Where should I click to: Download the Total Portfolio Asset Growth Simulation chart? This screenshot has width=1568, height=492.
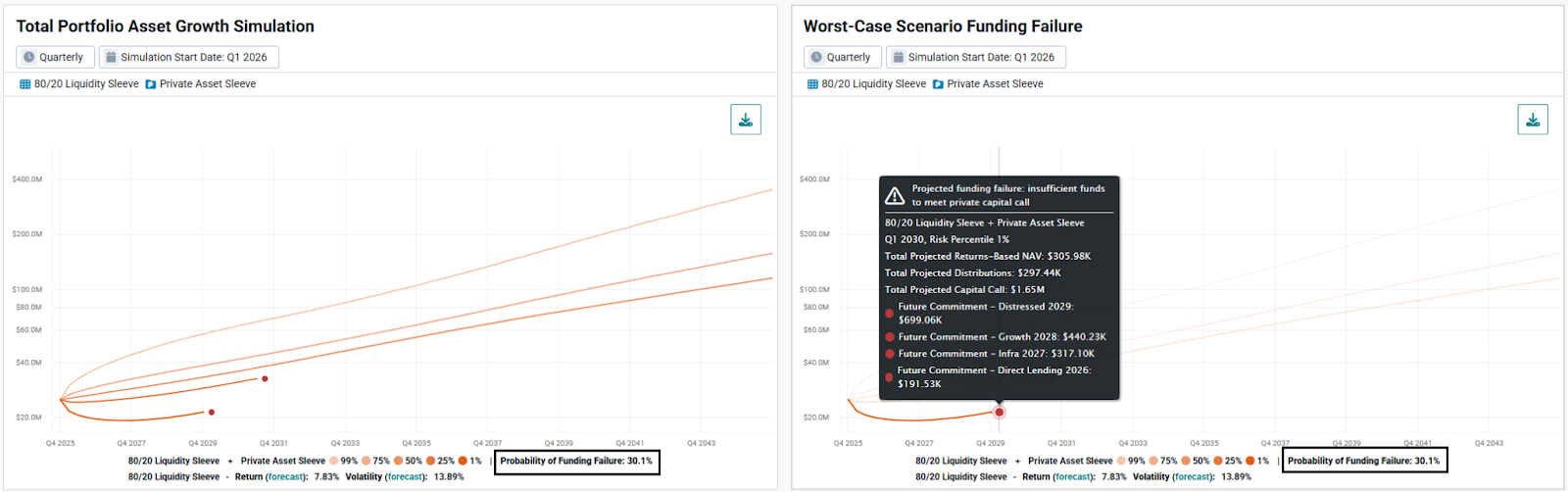[745, 120]
